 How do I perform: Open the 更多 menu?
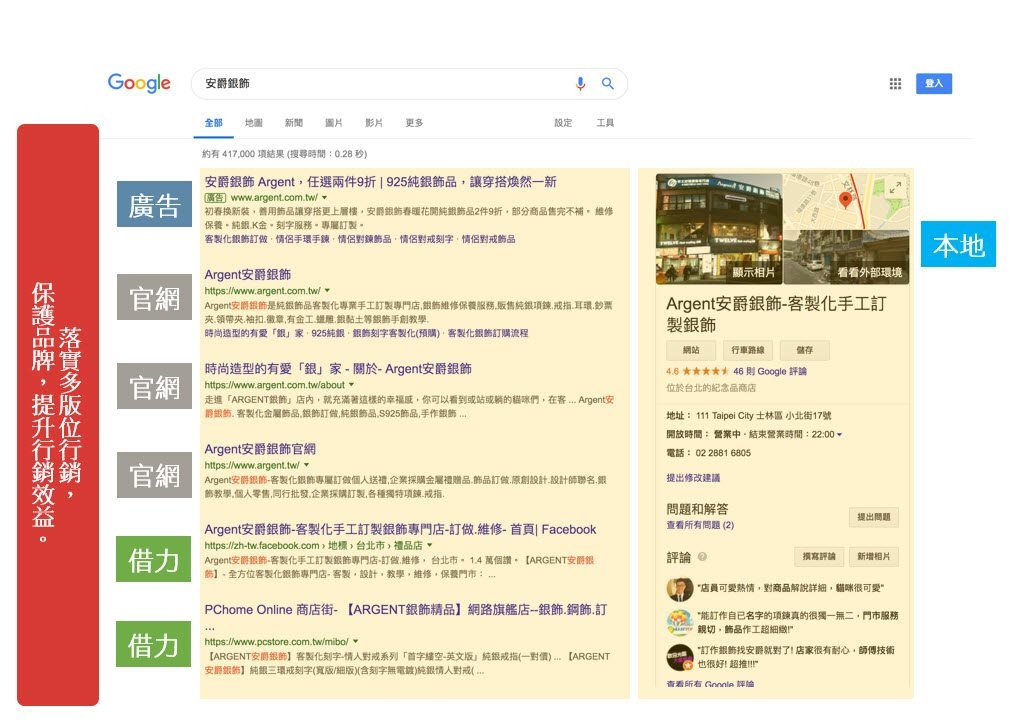[x=414, y=123]
